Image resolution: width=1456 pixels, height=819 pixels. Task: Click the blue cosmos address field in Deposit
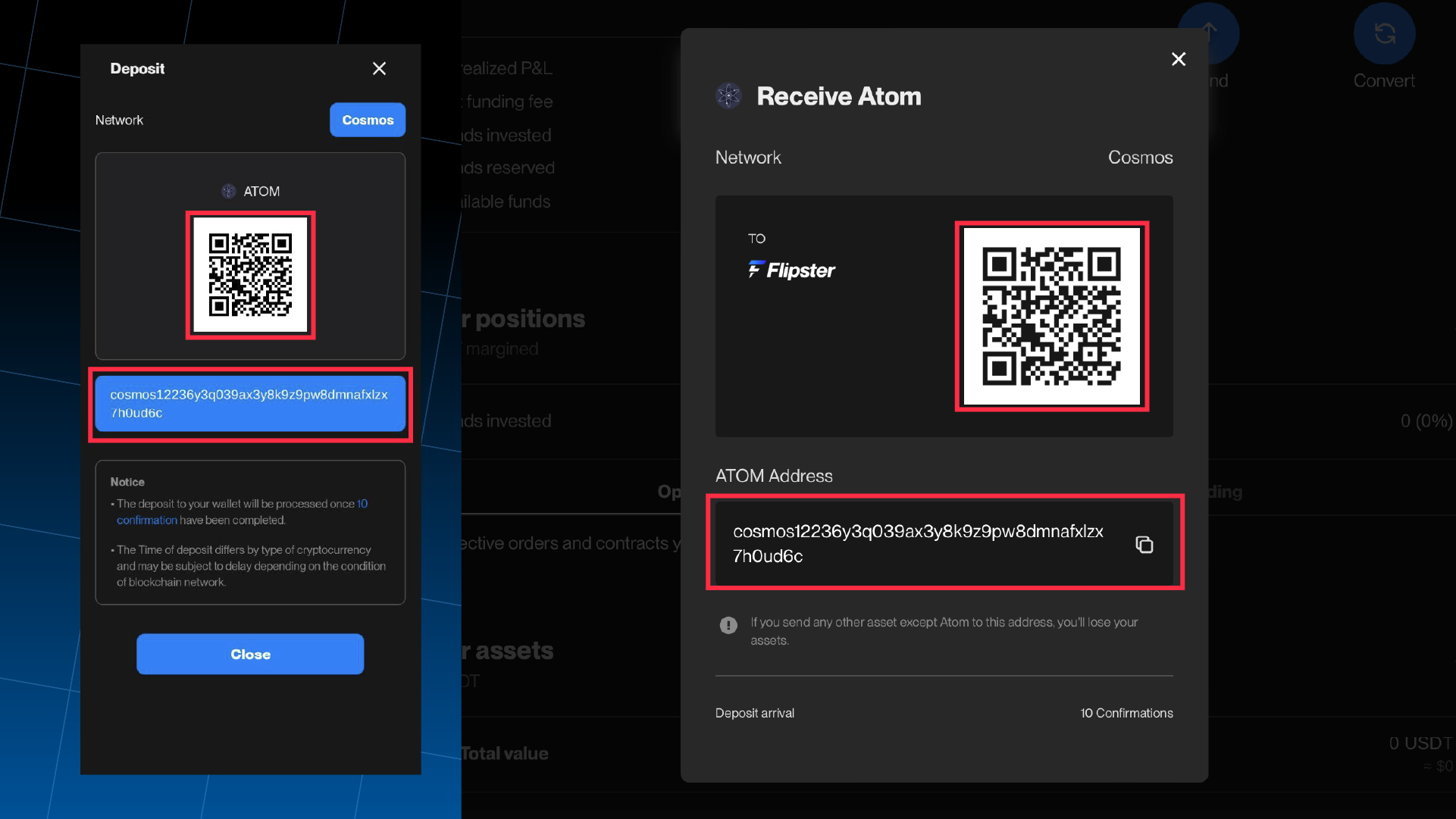(x=250, y=404)
